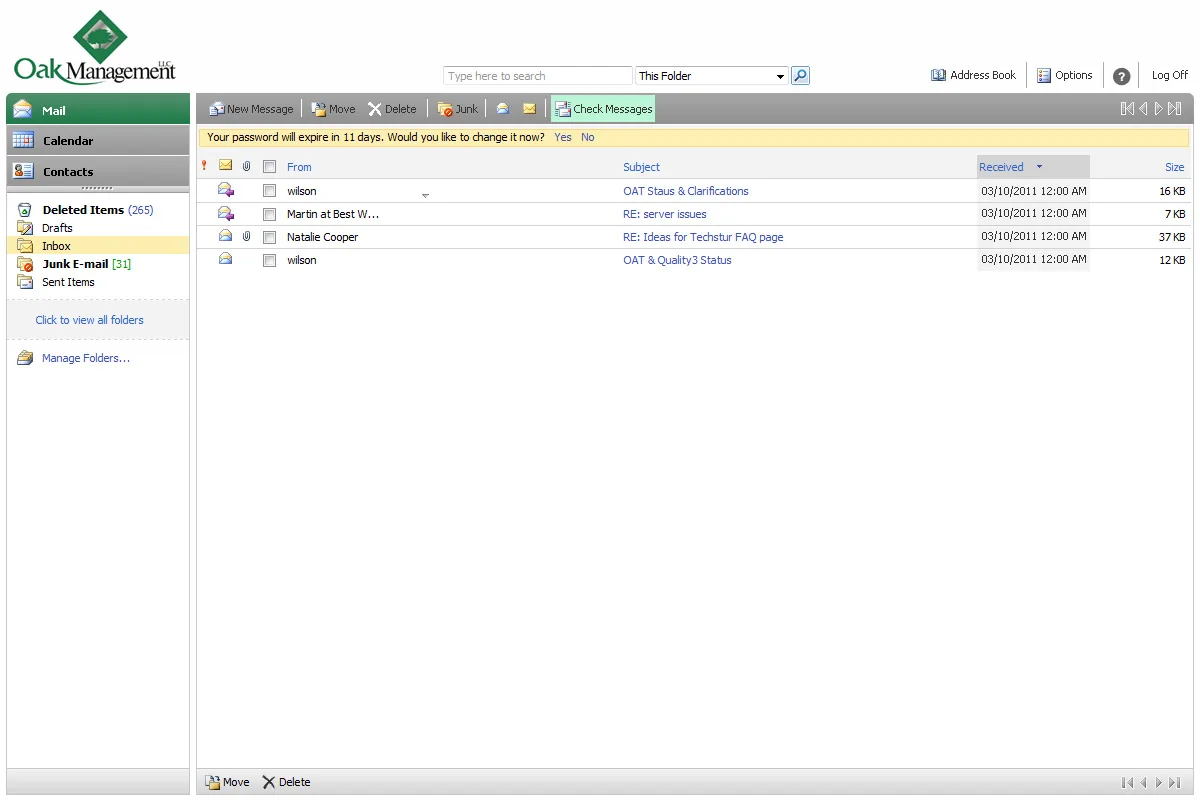Image resolution: width=1200 pixels, height=800 pixels.
Task: Click the mark-as-read open envelope toolbar icon
Action: 503,109
